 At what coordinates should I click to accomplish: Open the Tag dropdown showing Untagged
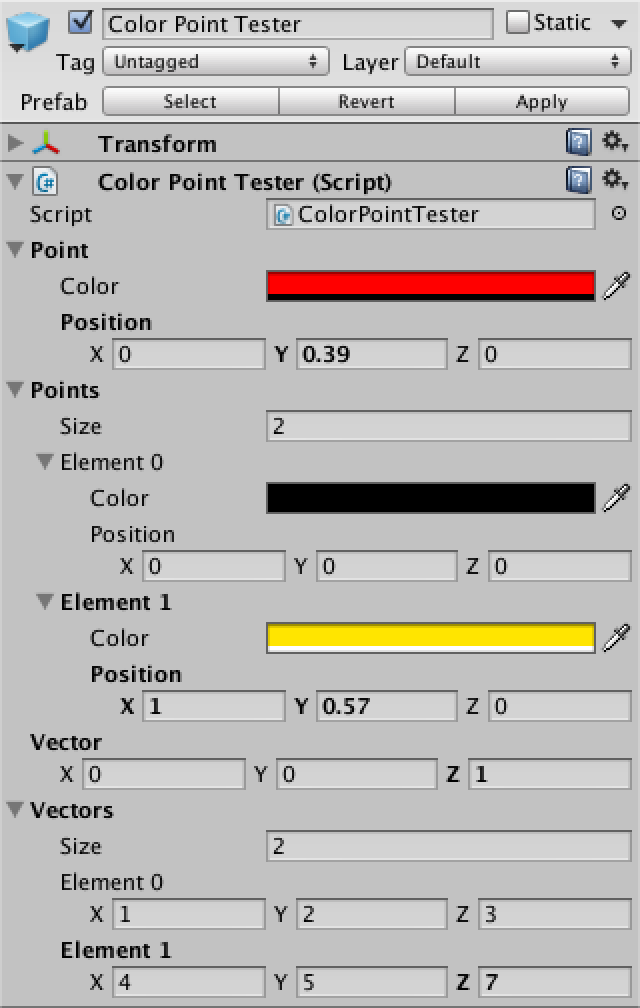pyautogui.click(x=216, y=62)
